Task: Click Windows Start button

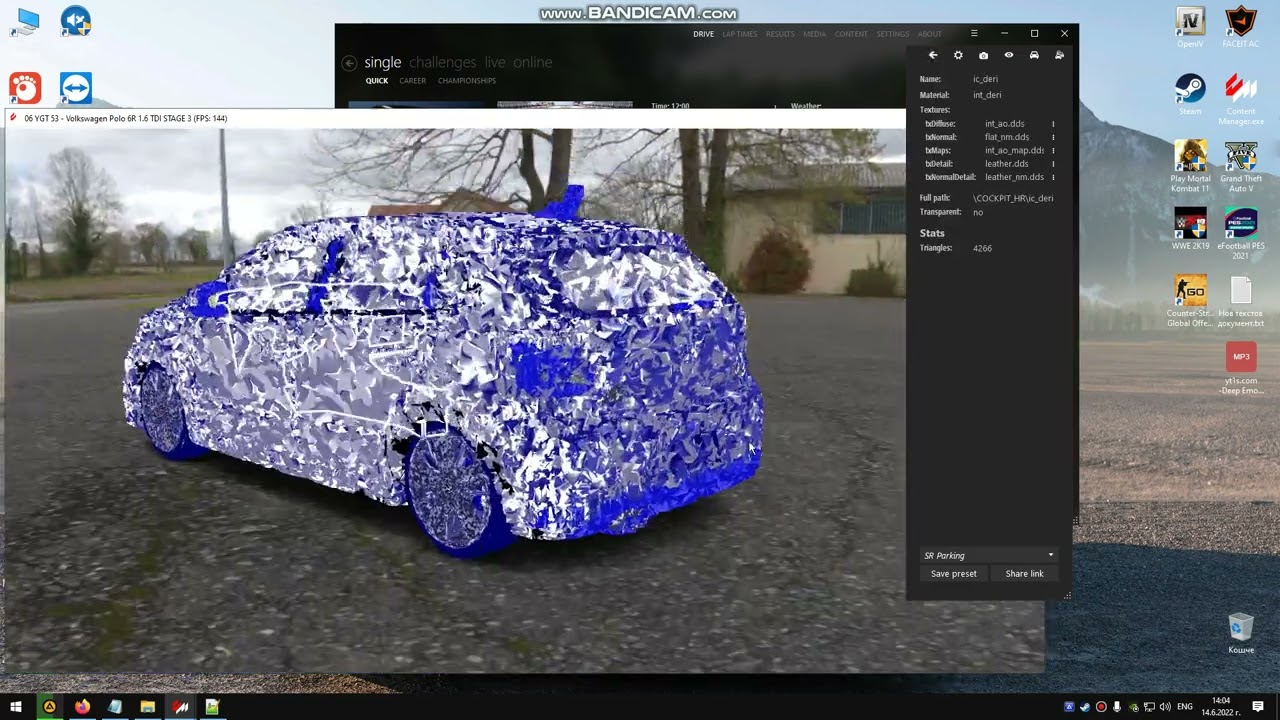Action: click(x=16, y=707)
